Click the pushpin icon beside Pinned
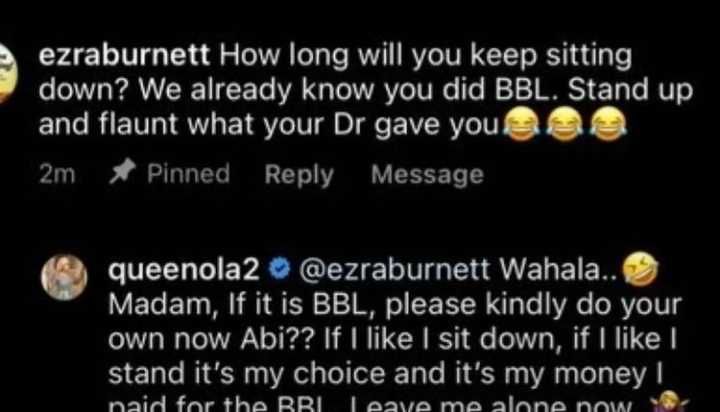 (x=122, y=171)
